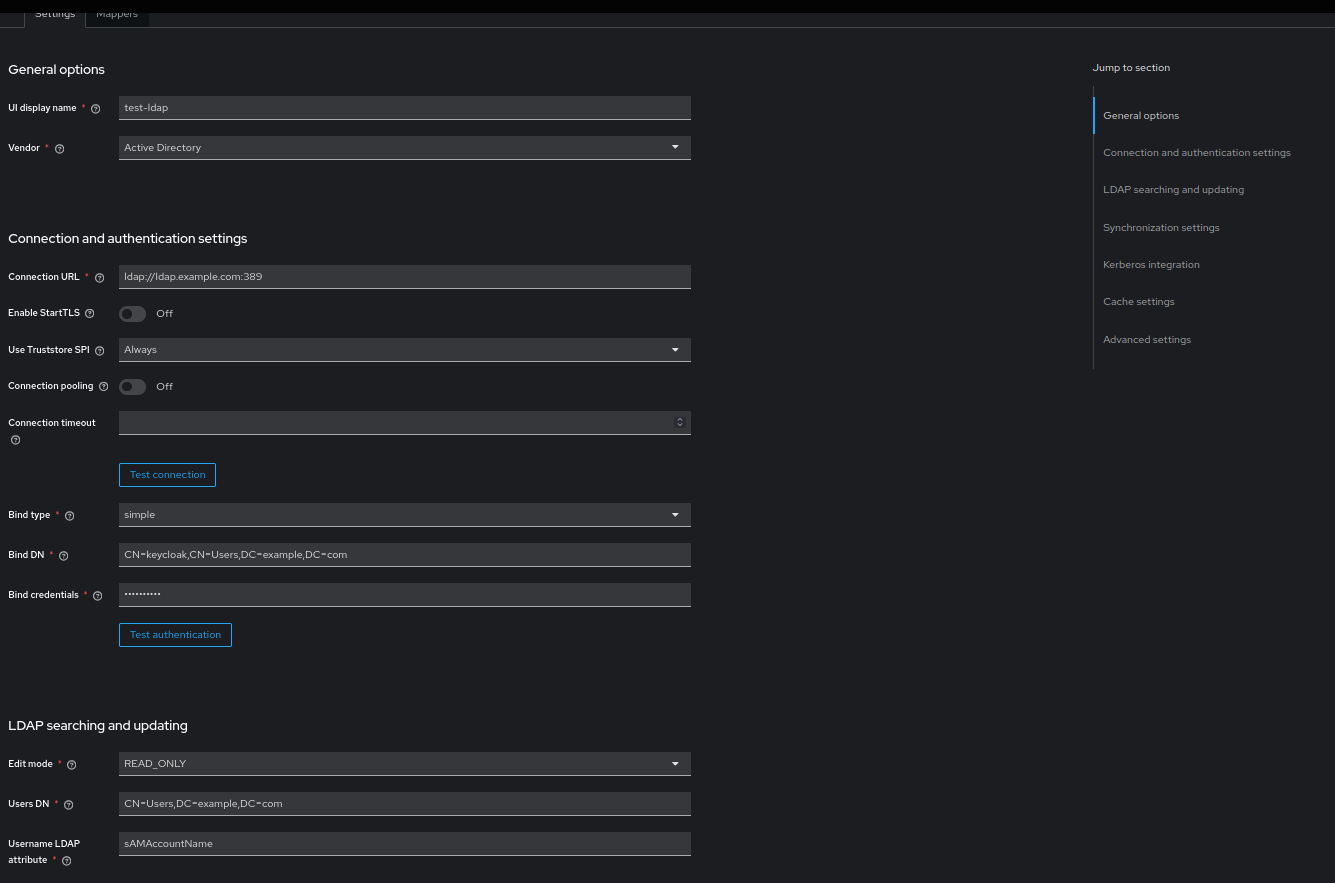Show help for Bind credentials

pyautogui.click(x=97, y=595)
